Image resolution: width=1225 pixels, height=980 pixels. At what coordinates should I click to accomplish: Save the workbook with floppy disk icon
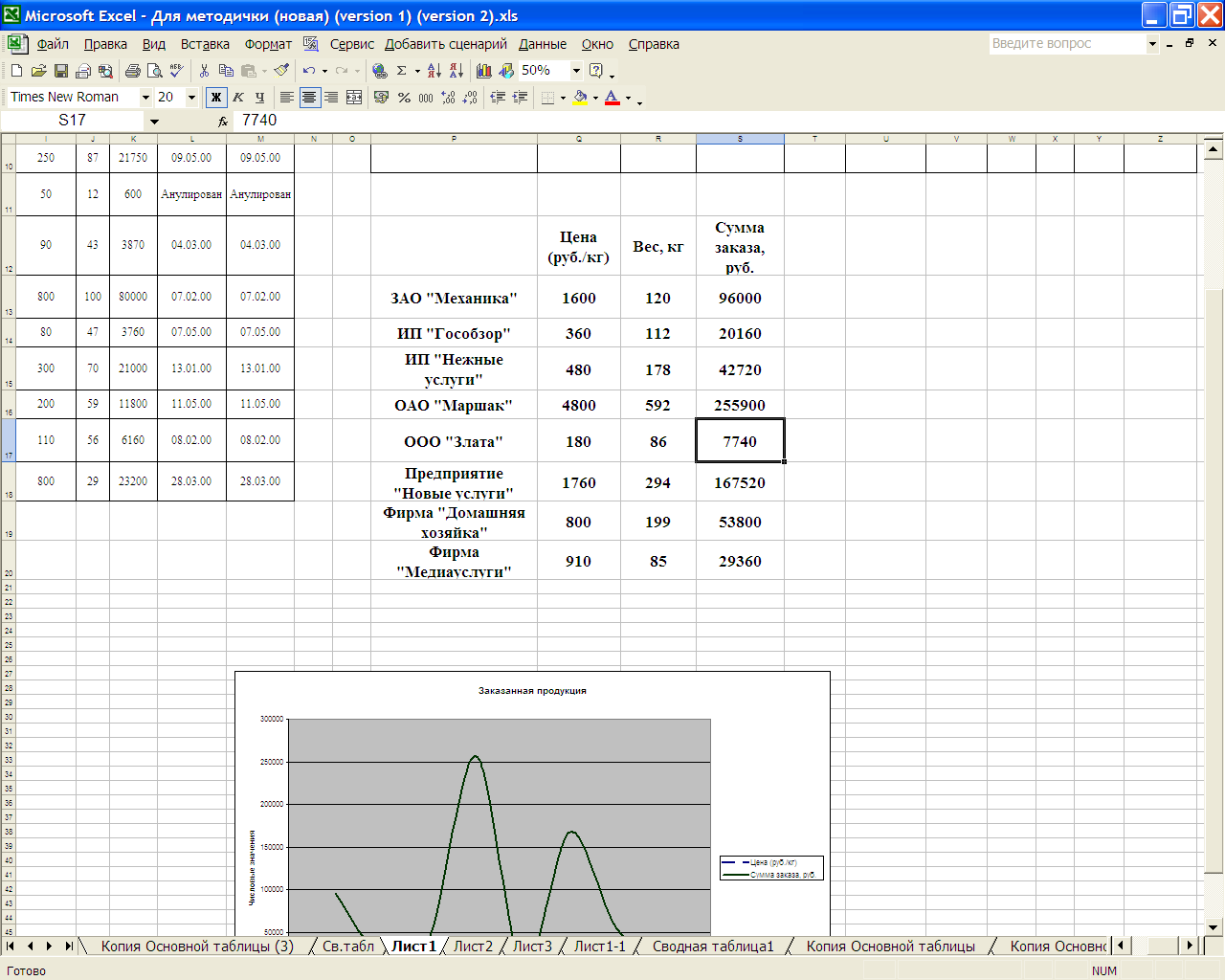coord(60,71)
